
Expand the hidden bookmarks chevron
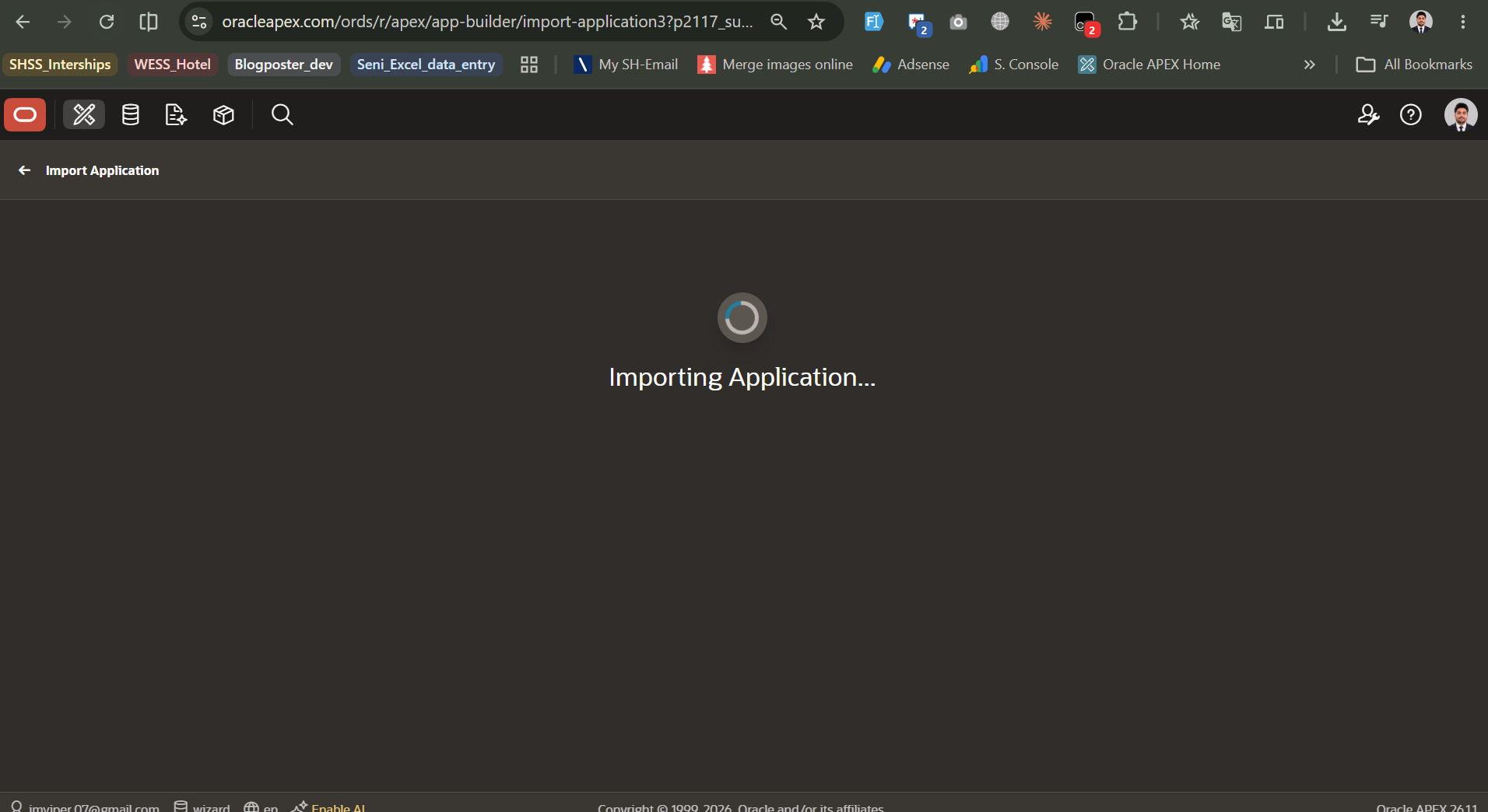[1309, 65]
